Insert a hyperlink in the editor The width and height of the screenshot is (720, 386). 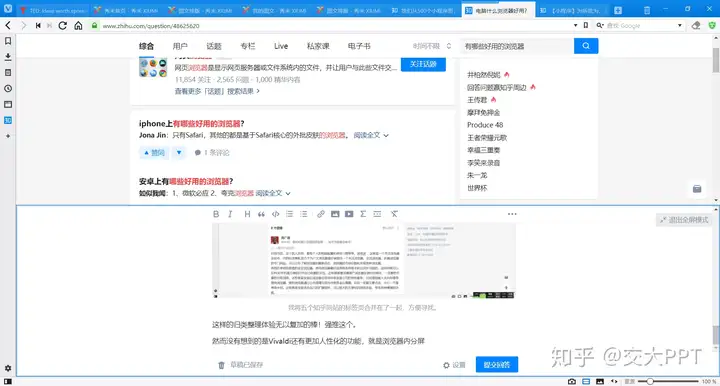point(321,214)
